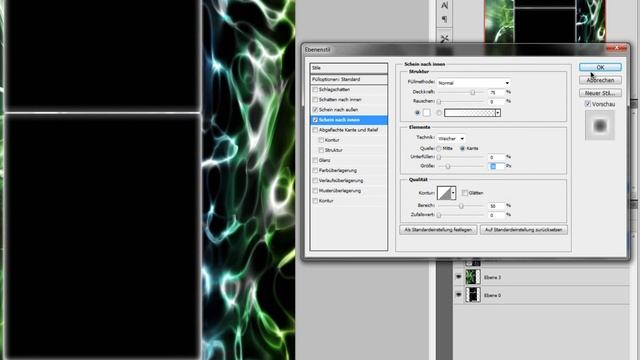The image size is (640, 360).
Task: Open the white glow color swatch
Action: [427, 113]
